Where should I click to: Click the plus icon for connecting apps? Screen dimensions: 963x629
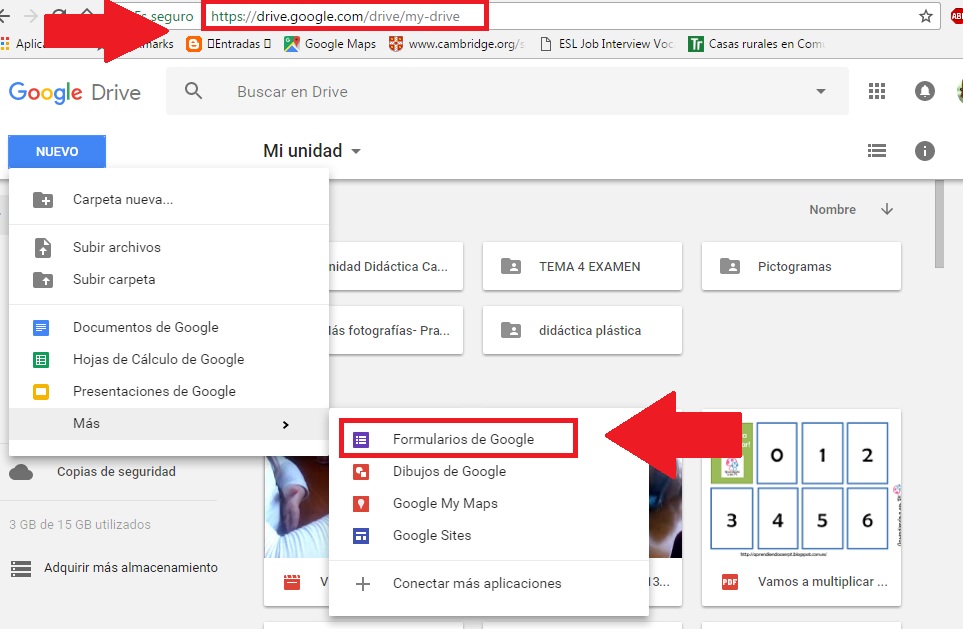363,584
